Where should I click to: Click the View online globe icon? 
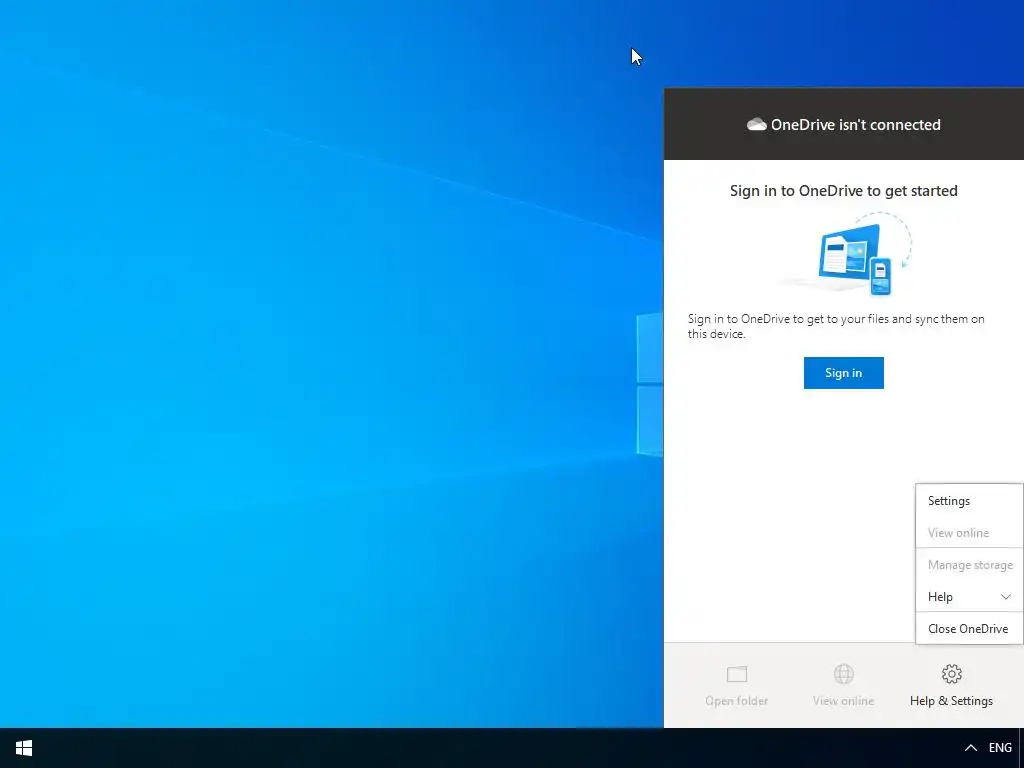[x=843, y=674]
